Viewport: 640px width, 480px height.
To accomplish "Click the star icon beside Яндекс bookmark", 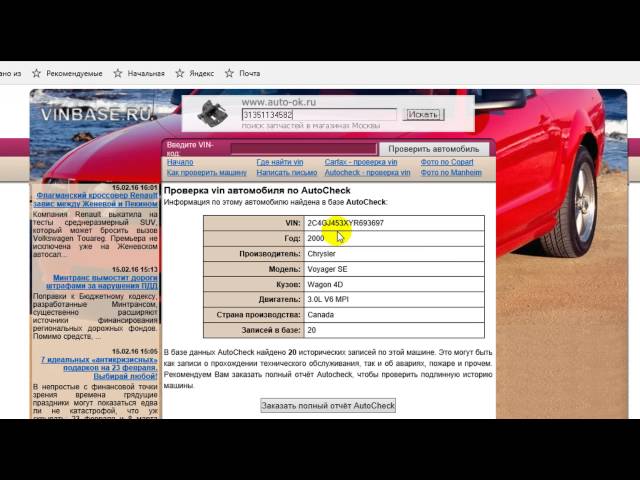I will (179, 73).
